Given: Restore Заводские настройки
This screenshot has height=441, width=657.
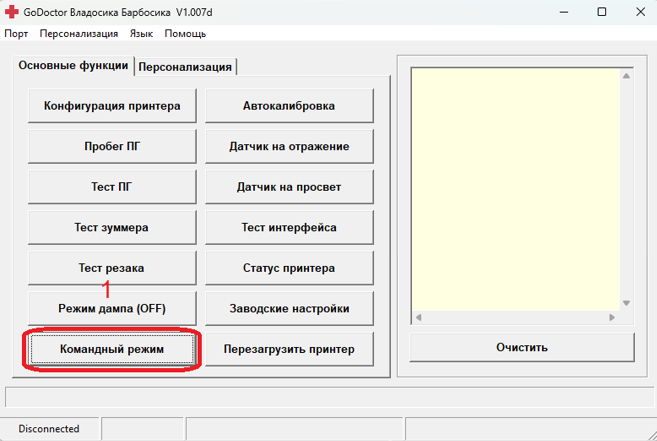Looking at the screenshot, I should [x=289, y=308].
